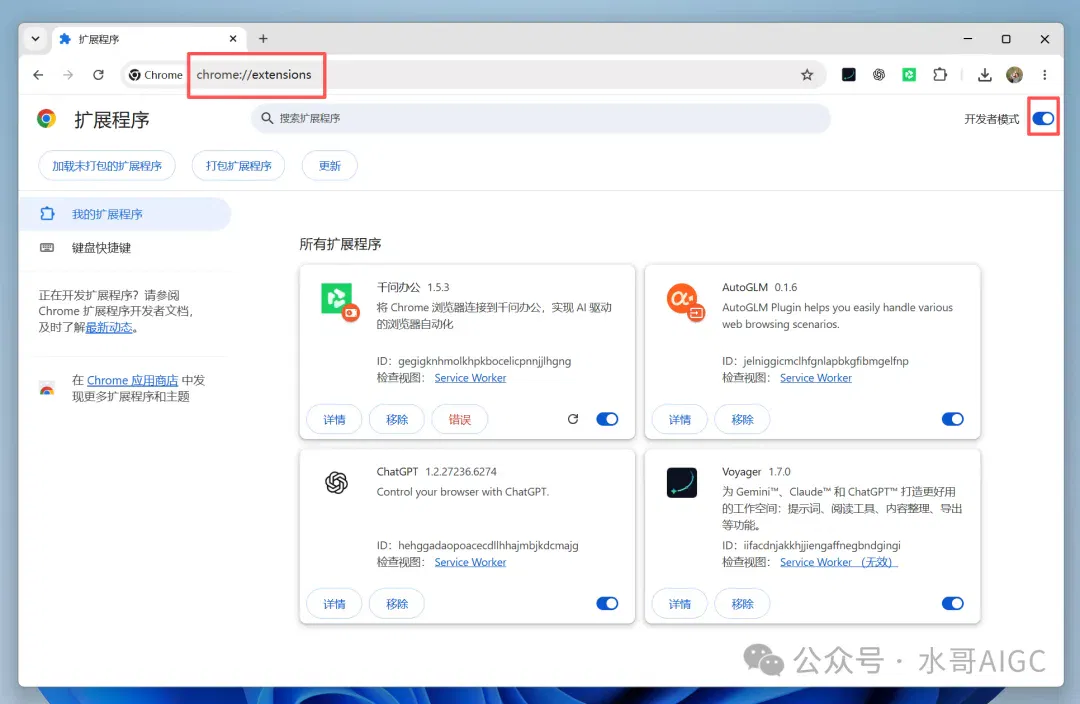Reload the 千问办公 extension with its refresh icon
The image size is (1080, 704).
(572, 419)
